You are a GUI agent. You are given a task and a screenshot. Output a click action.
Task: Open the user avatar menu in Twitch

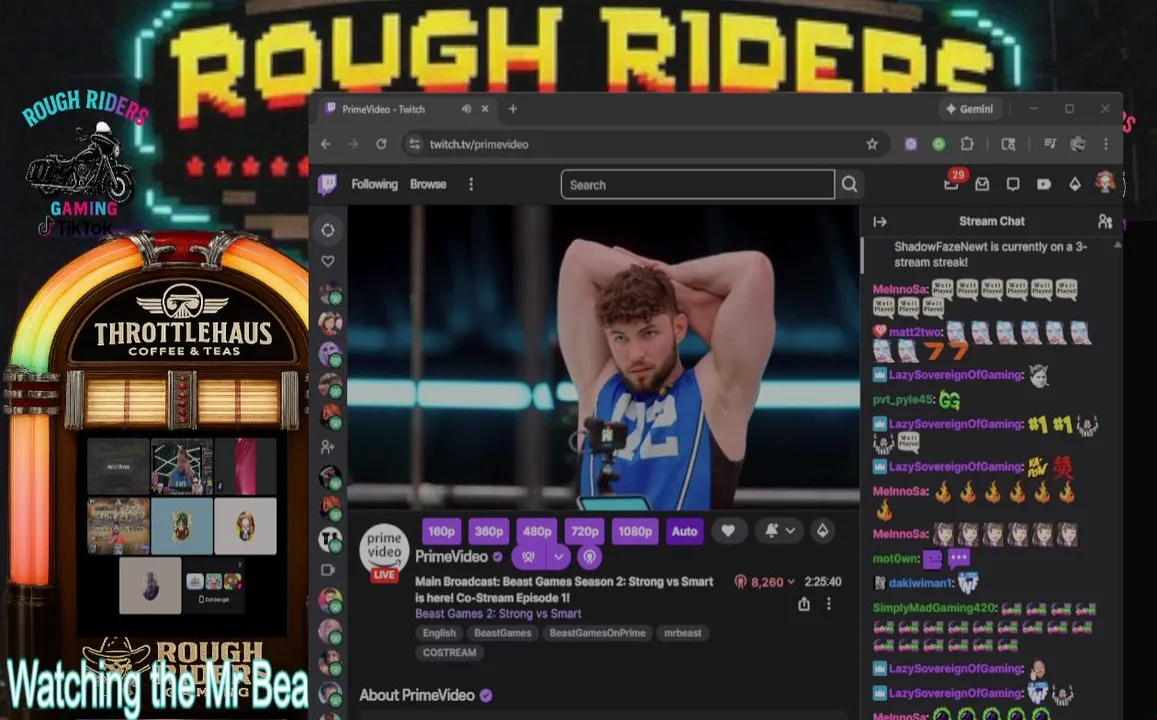point(1105,182)
